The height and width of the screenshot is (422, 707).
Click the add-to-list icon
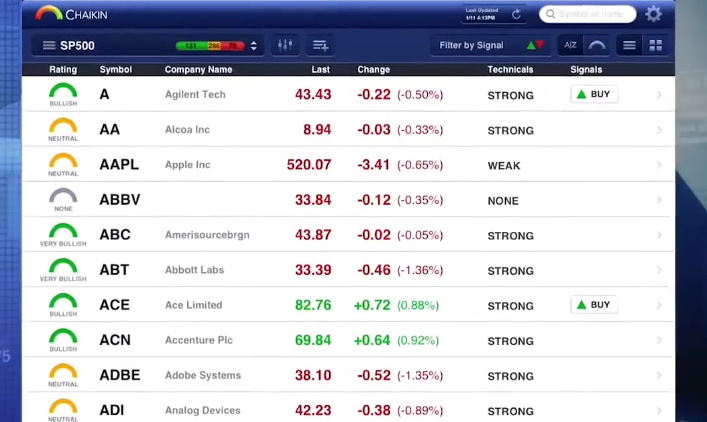pos(320,46)
